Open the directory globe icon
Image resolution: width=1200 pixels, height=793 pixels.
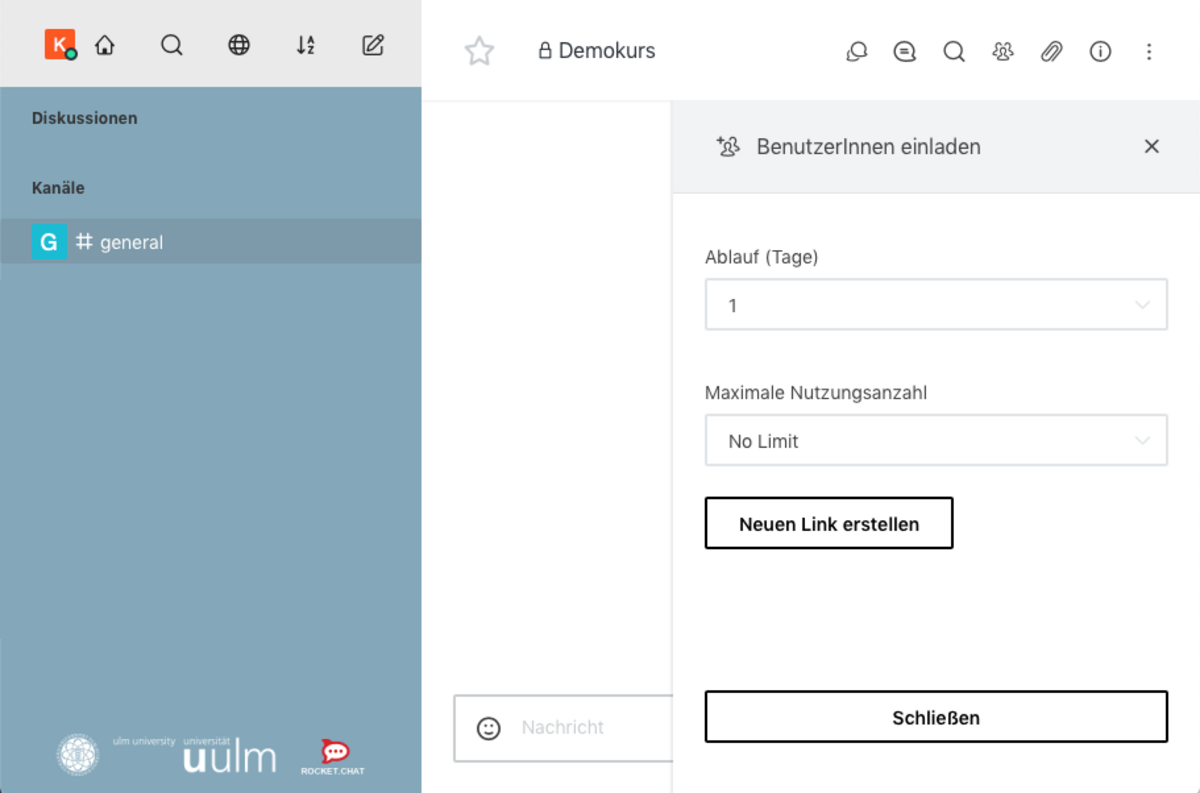tap(239, 45)
